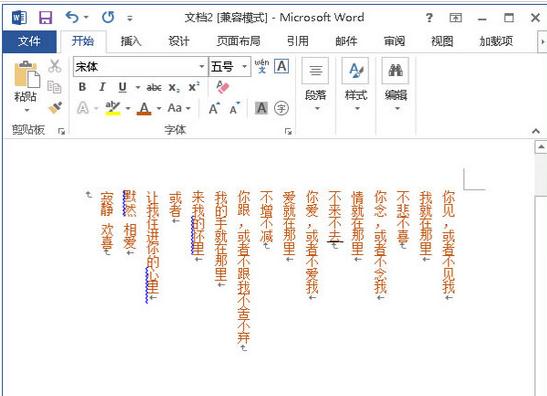Clear all formatting with eraser icon
This screenshot has height=396, width=547.
click(x=222, y=87)
